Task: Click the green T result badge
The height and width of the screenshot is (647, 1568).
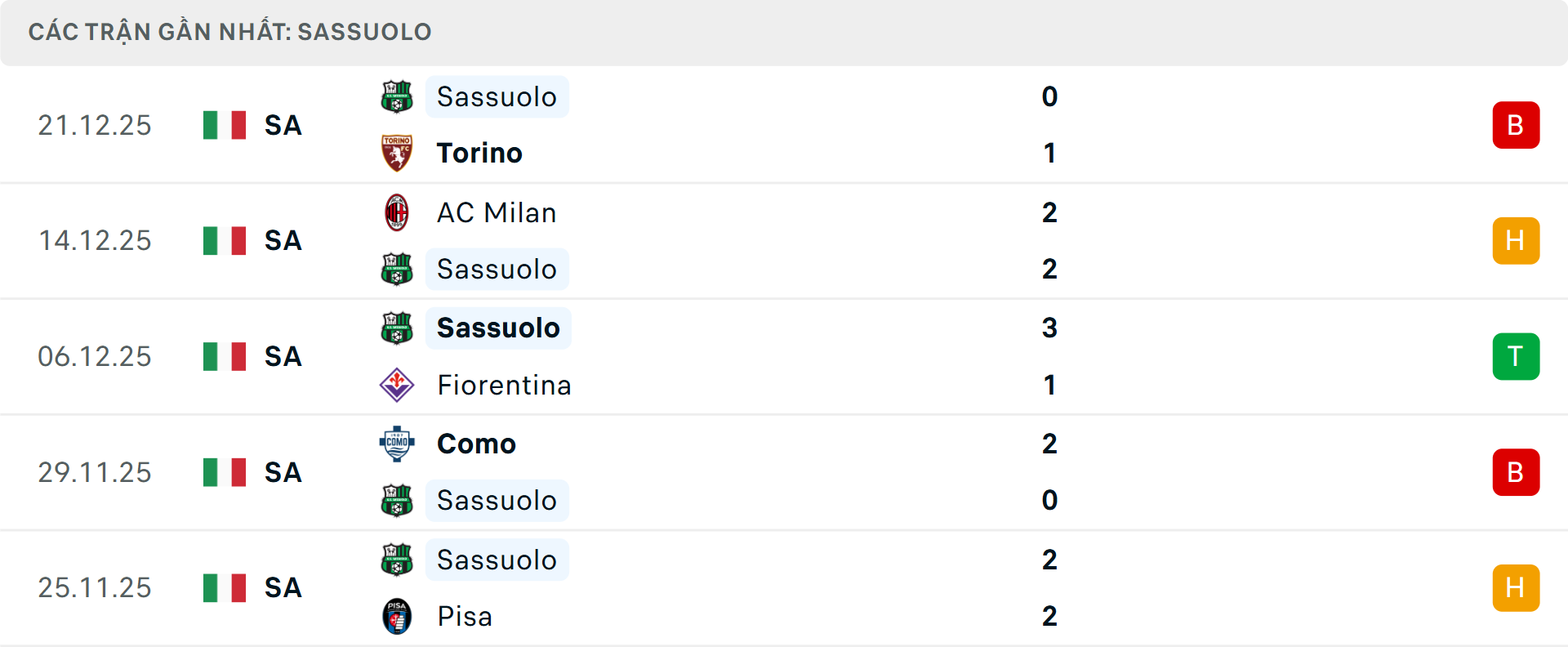Action: tap(1516, 357)
